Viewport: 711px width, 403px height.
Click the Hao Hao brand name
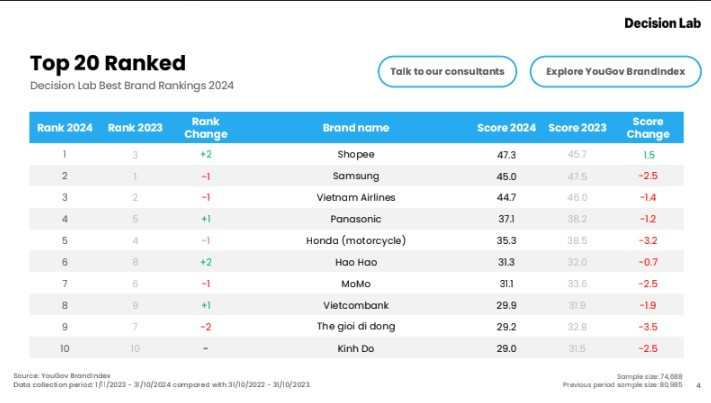coord(355,262)
